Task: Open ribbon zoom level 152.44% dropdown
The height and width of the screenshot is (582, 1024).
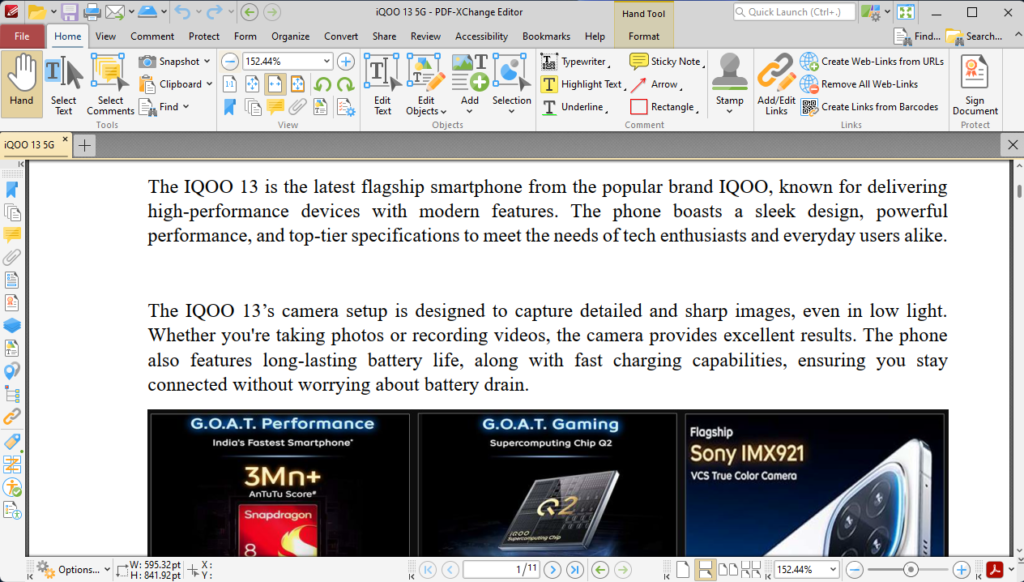Action: coord(327,61)
